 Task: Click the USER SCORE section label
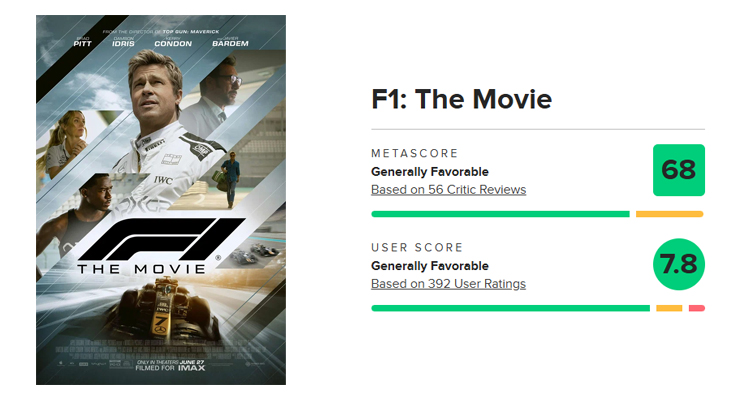[417, 247]
